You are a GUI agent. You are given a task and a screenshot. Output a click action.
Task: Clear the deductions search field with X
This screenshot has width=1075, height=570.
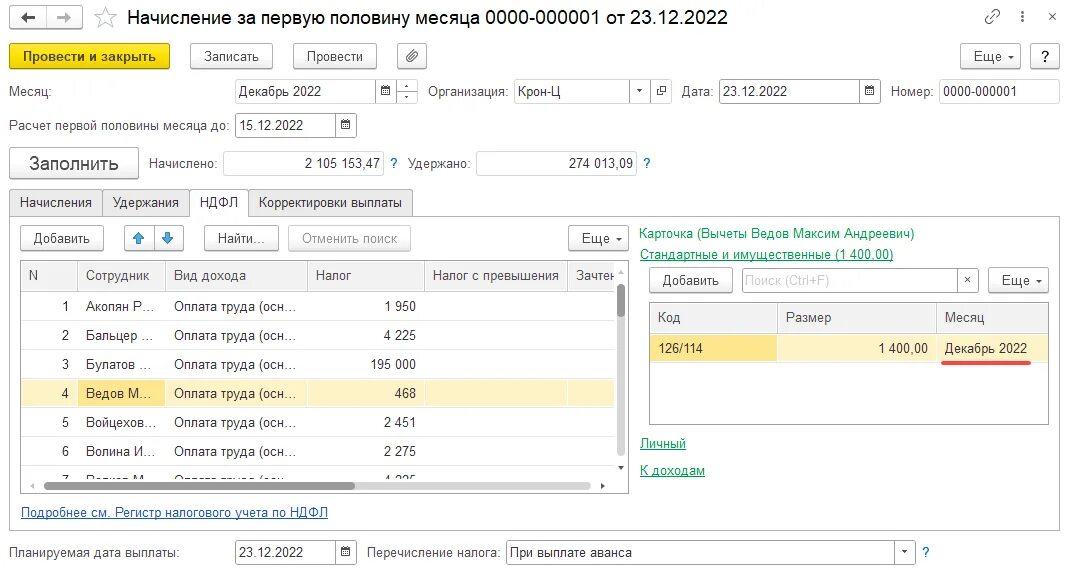pos(967,280)
